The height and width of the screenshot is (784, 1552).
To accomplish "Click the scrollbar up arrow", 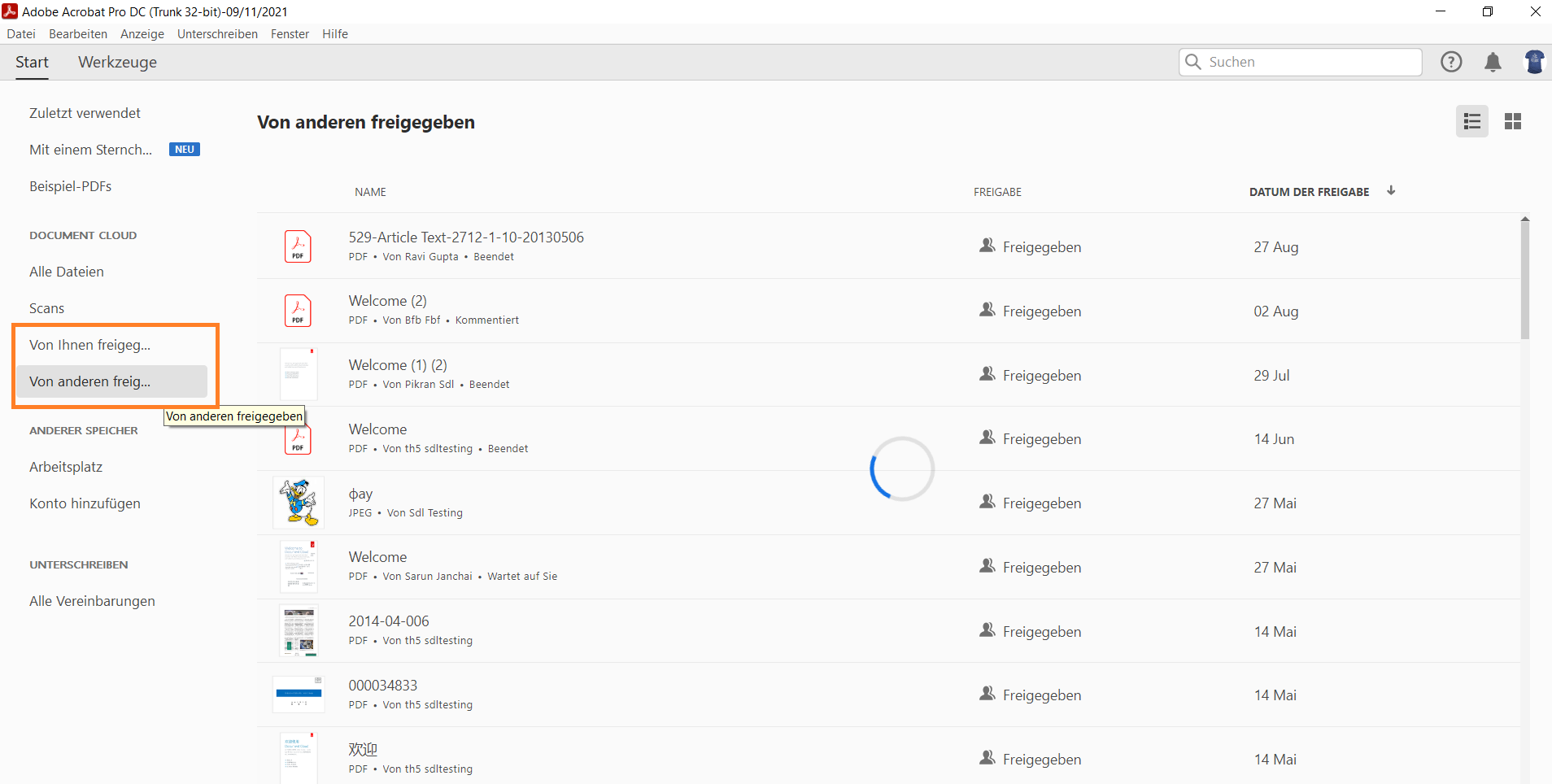I will click(1525, 219).
